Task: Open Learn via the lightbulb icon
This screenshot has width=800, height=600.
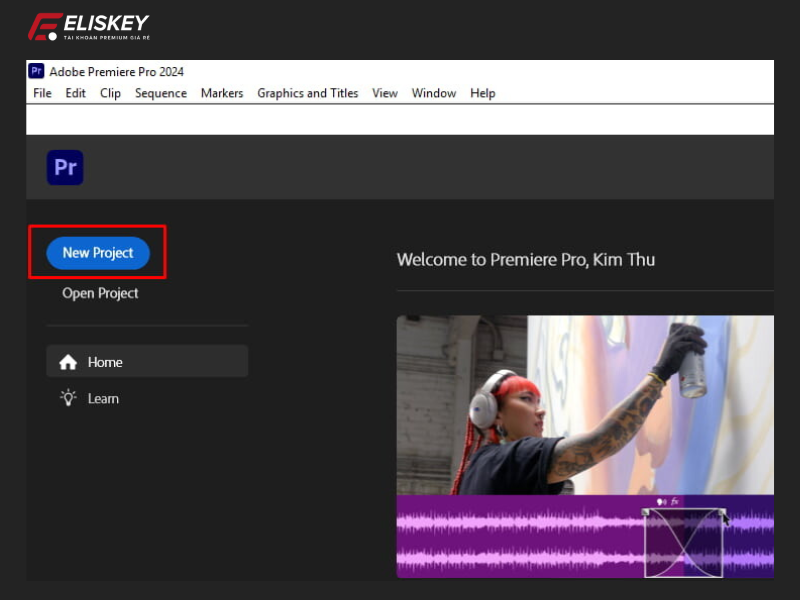Action: pos(68,398)
